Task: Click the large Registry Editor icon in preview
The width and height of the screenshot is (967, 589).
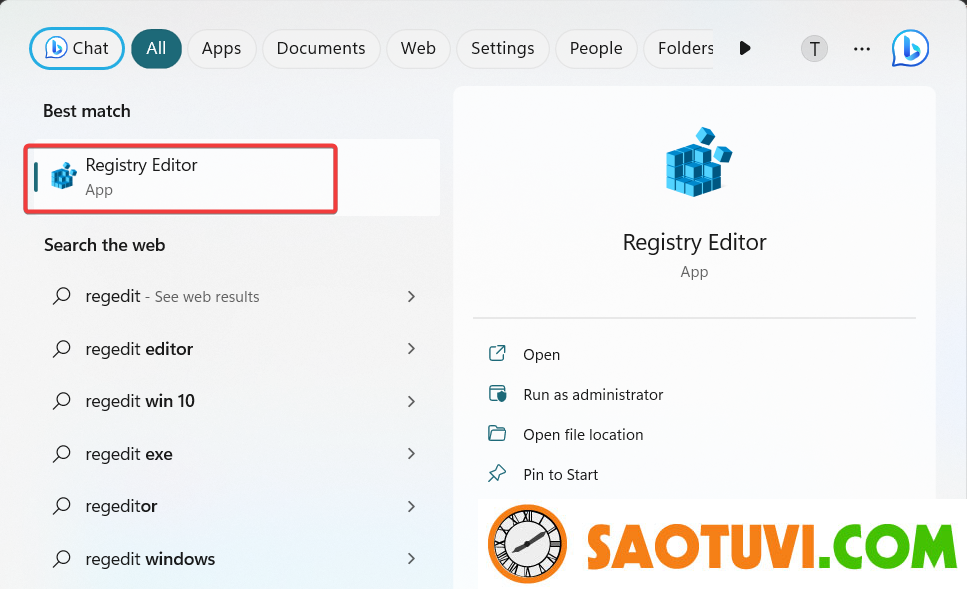Action: [697, 162]
